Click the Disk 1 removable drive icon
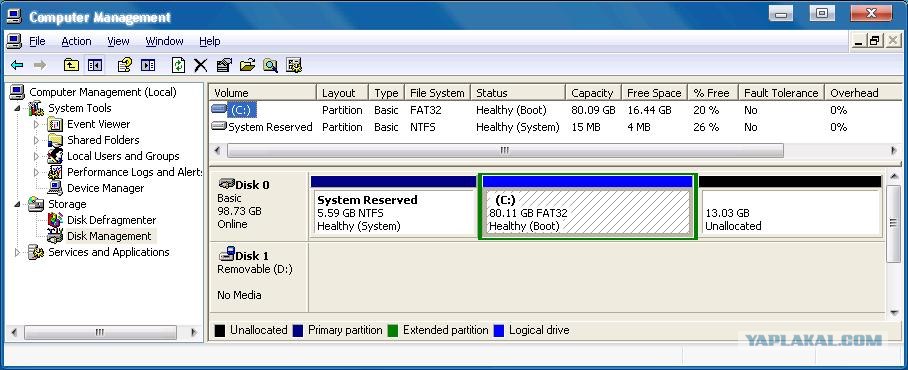Screen dimensions: 908x370 pos(226,254)
